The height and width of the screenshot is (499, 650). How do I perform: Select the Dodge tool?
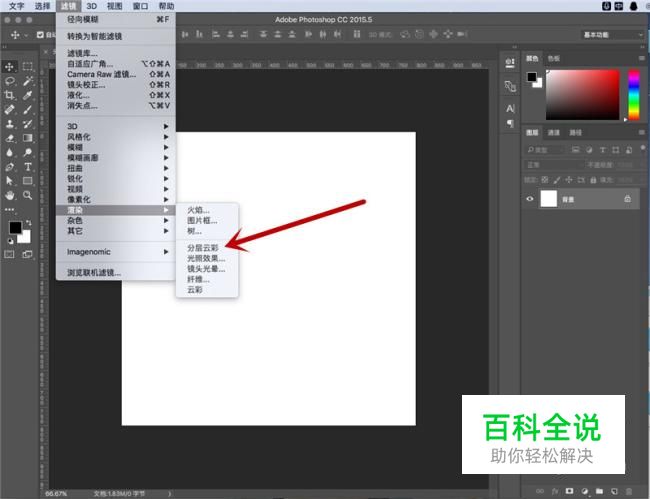click(28, 153)
